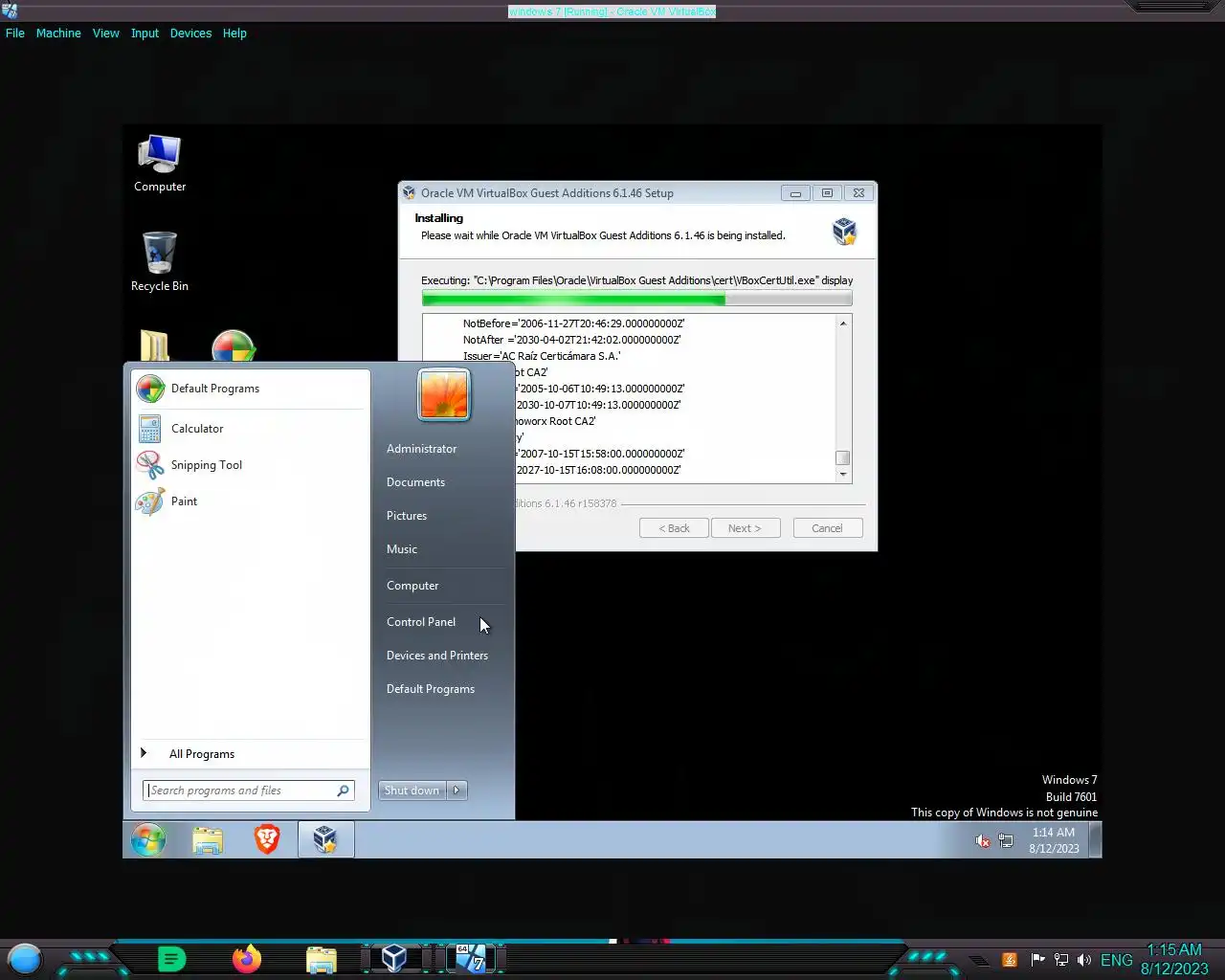Select log line "Issuer='AC Raíz Certicámara S.A.'"
Screen dimensions: 1225x980
click(x=542, y=356)
